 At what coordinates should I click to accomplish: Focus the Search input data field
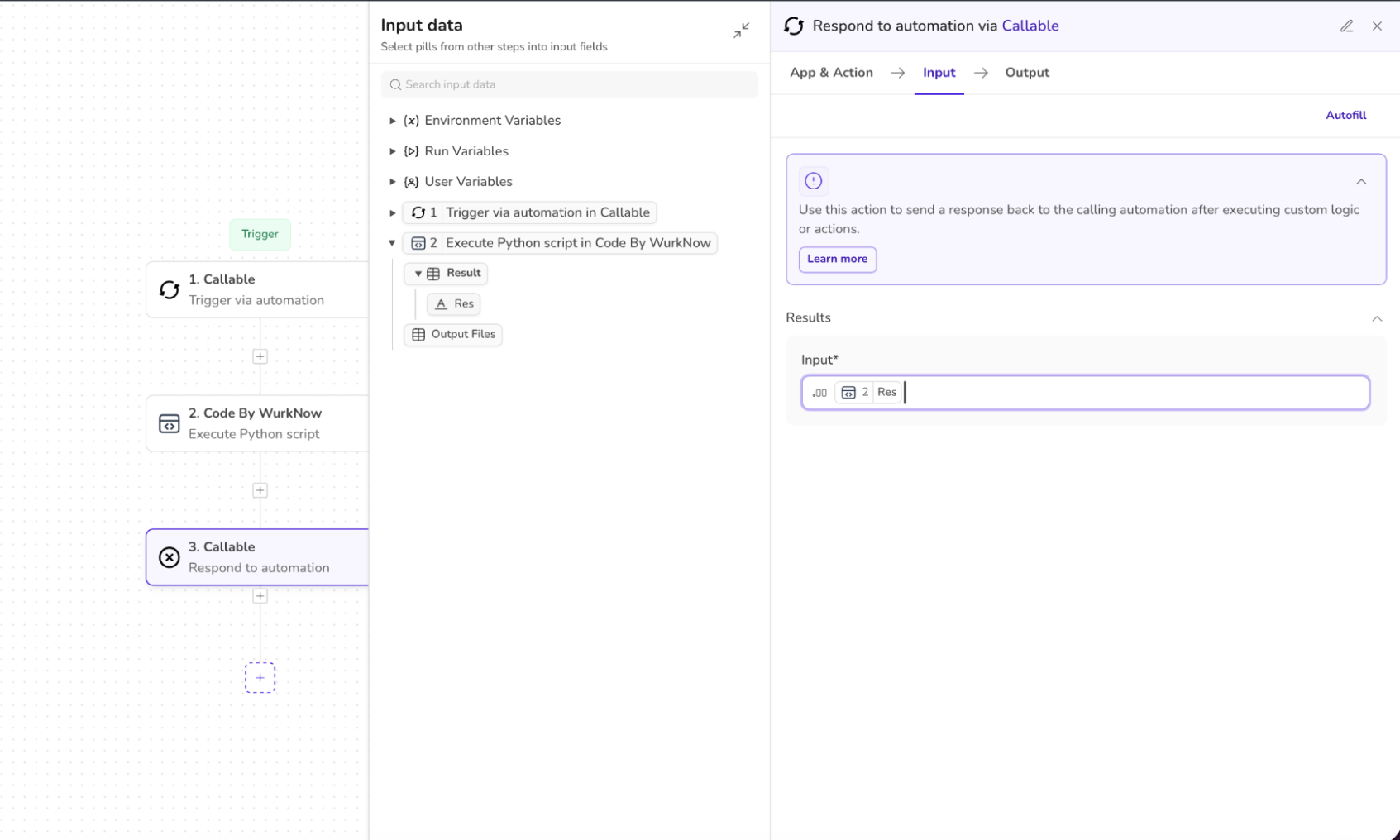[569, 84]
